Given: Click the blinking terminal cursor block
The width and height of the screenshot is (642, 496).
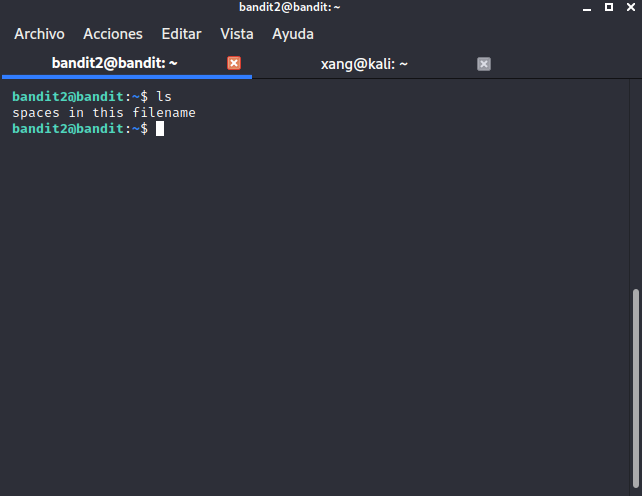Looking at the screenshot, I should (x=160, y=129).
